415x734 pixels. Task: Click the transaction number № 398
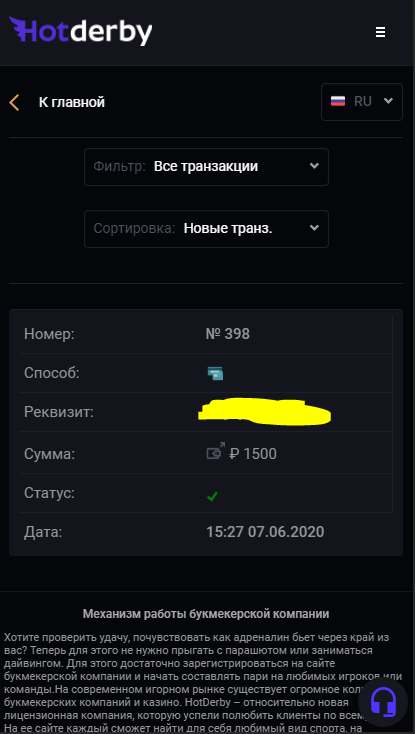[x=228, y=334]
